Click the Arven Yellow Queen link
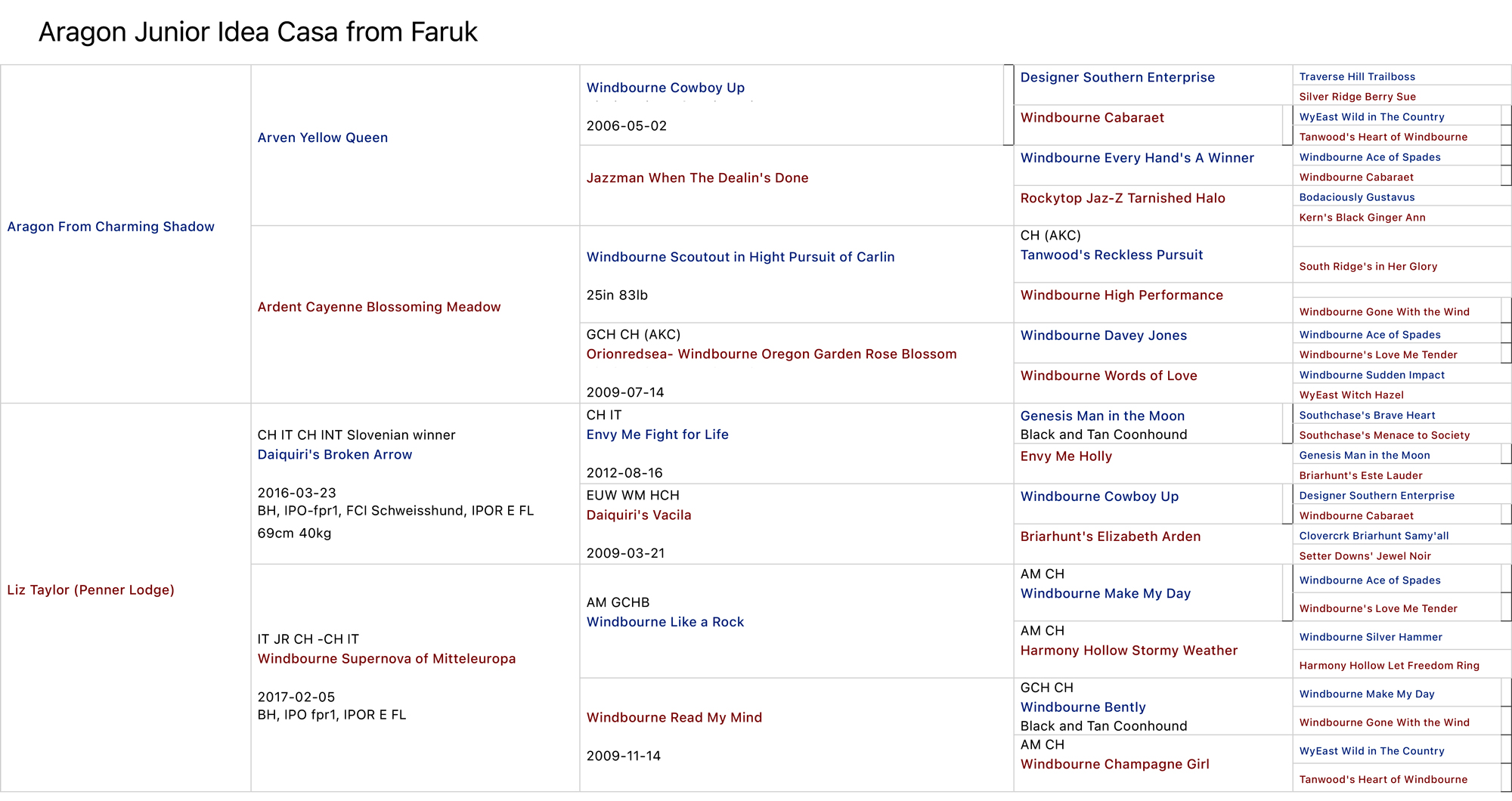1512x801 pixels. point(322,138)
